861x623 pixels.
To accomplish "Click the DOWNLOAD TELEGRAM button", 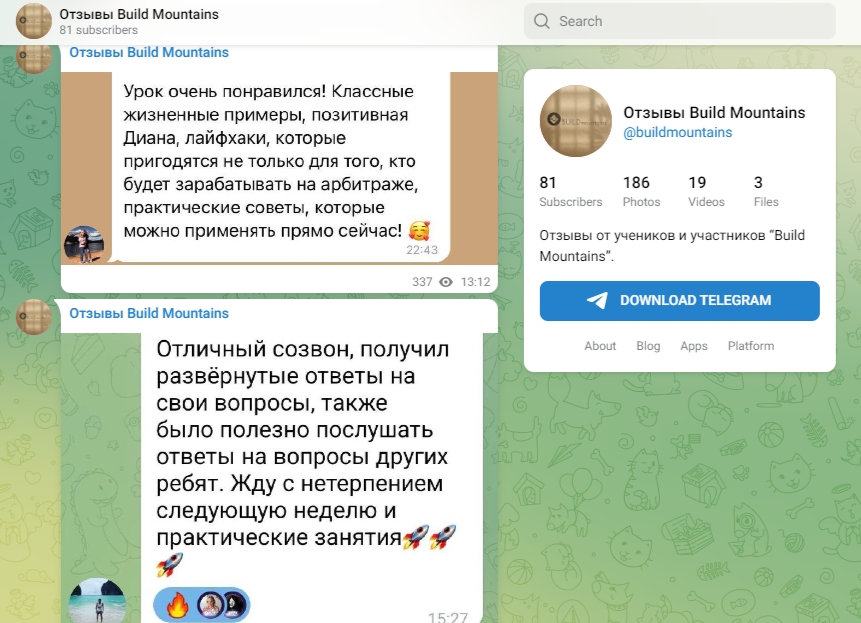I will tap(679, 301).
